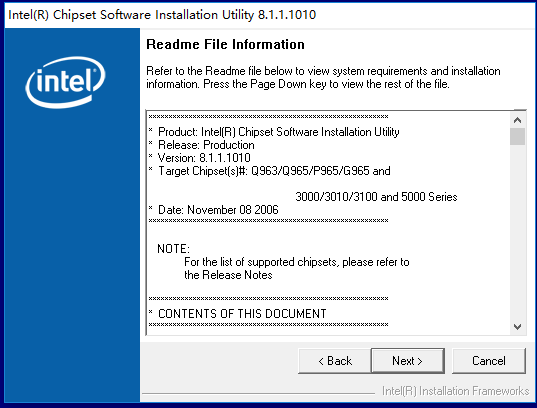537x408 pixels.
Task: Cancel the installation
Action: [x=489, y=361]
